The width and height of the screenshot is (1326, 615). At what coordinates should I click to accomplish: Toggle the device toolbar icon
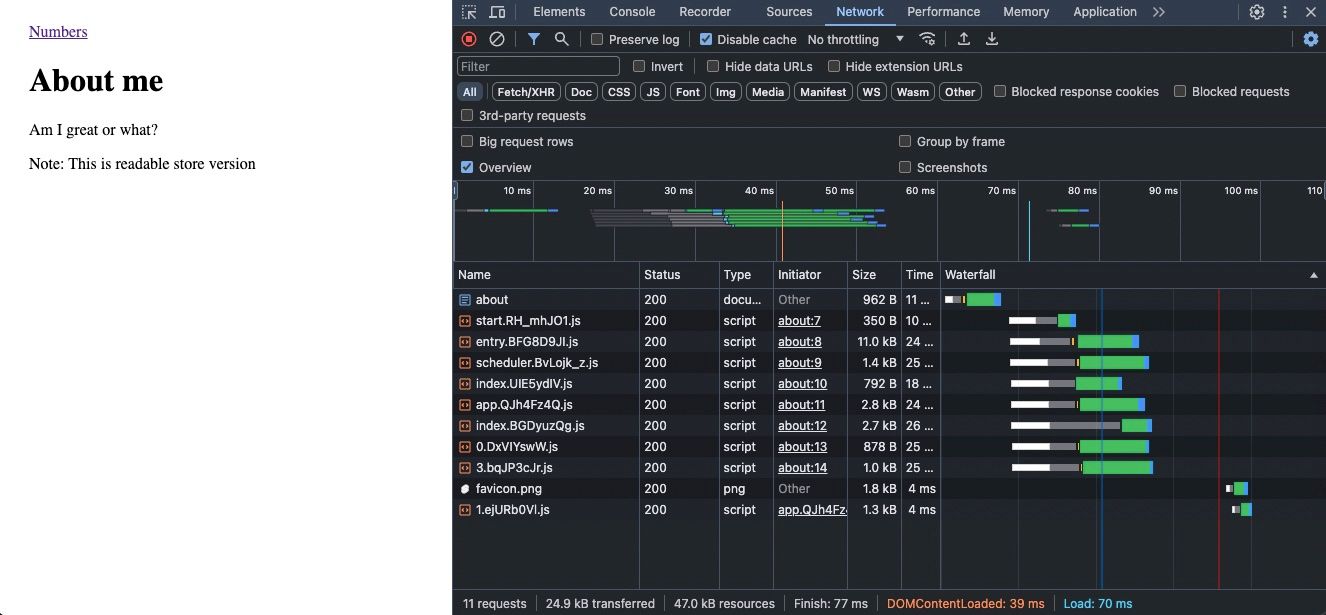click(497, 12)
